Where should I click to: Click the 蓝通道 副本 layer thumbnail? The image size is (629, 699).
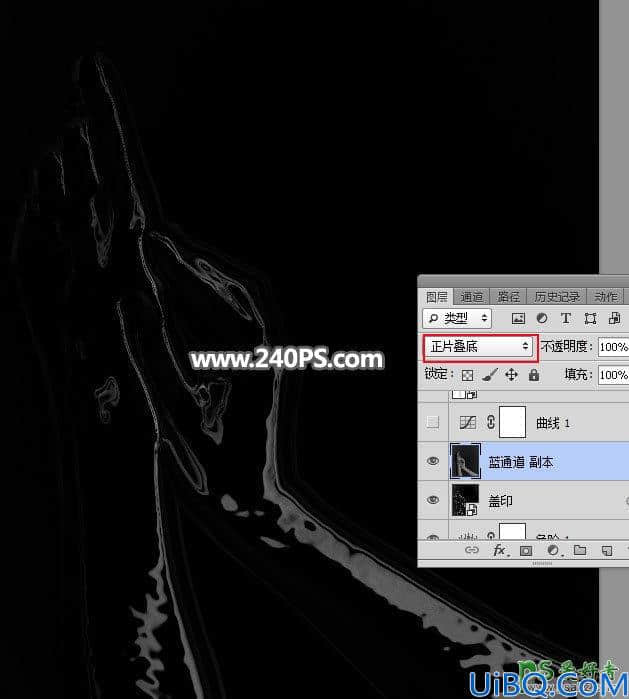point(465,461)
